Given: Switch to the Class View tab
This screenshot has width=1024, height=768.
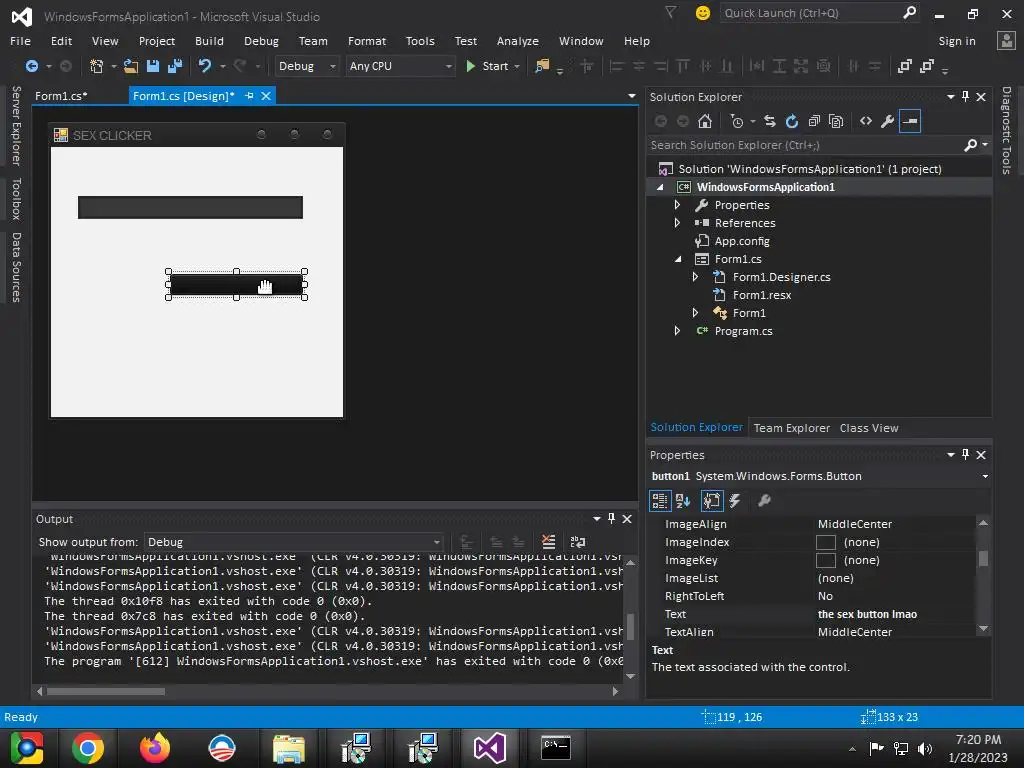Looking at the screenshot, I should (869, 428).
